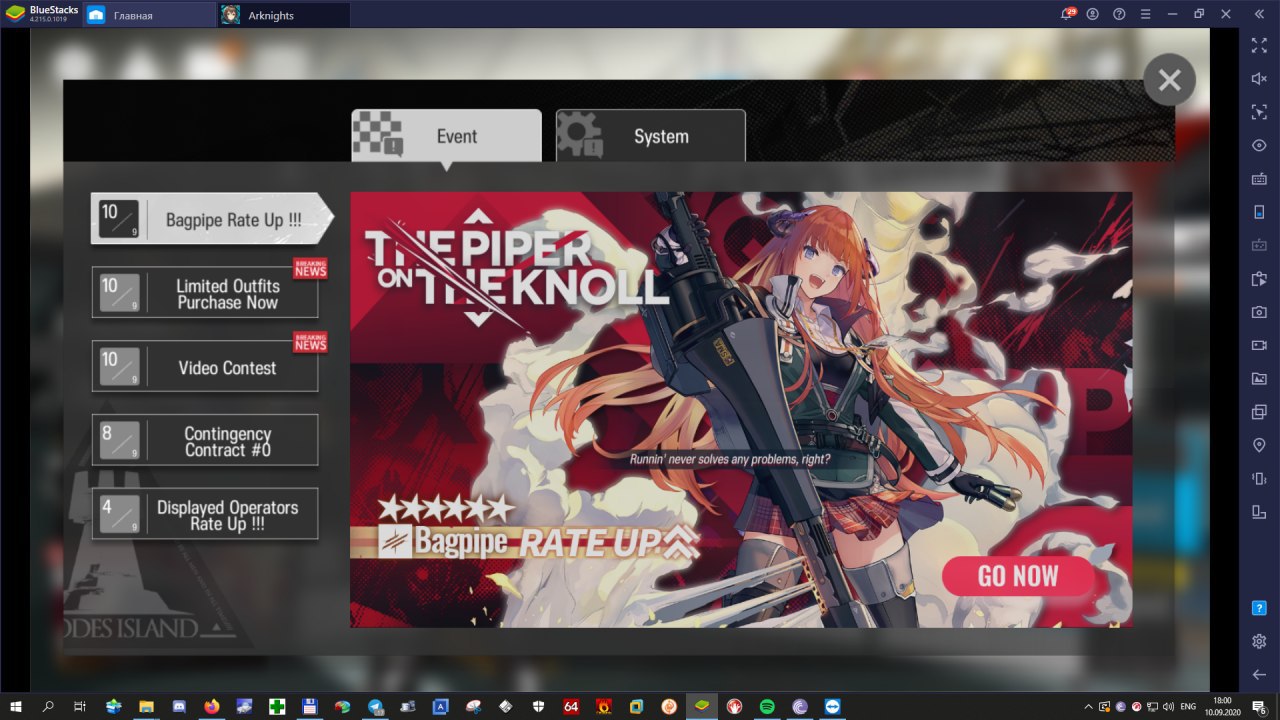The height and width of the screenshot is (720, 1280).
Task: Open Windows Action Center notifications
Action: pos(1259,706)
